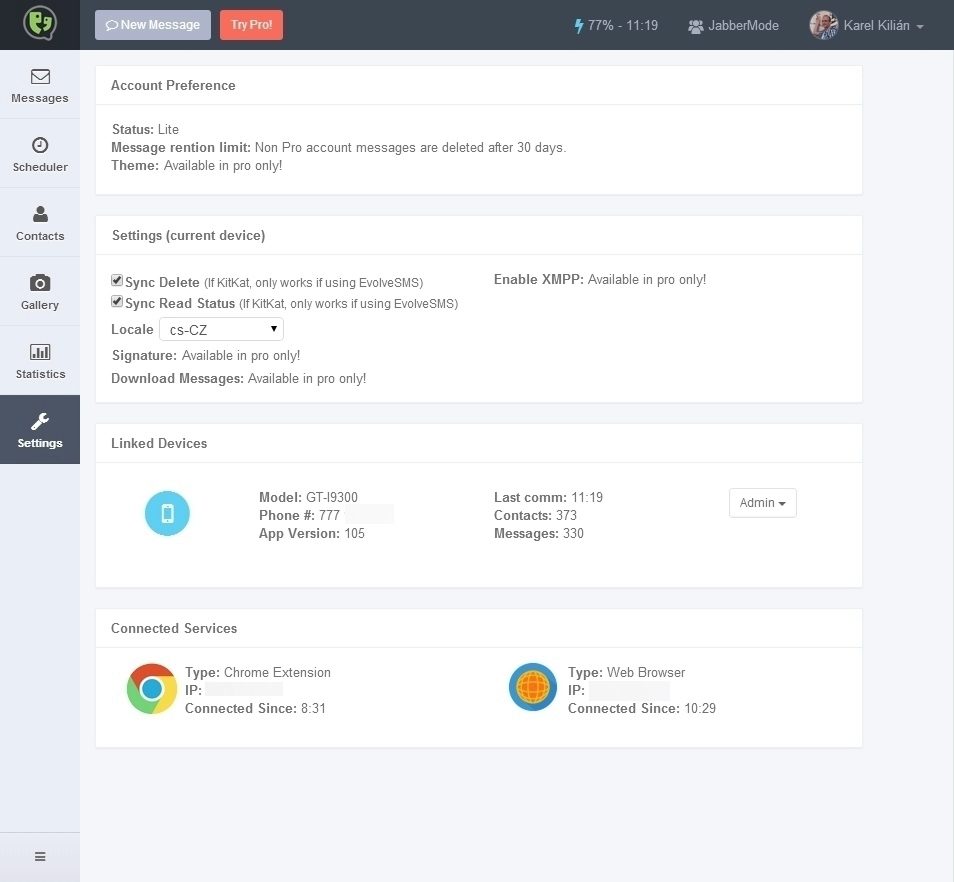
Task: Click Theme: Available in pro only!
Action: point(197,165)
